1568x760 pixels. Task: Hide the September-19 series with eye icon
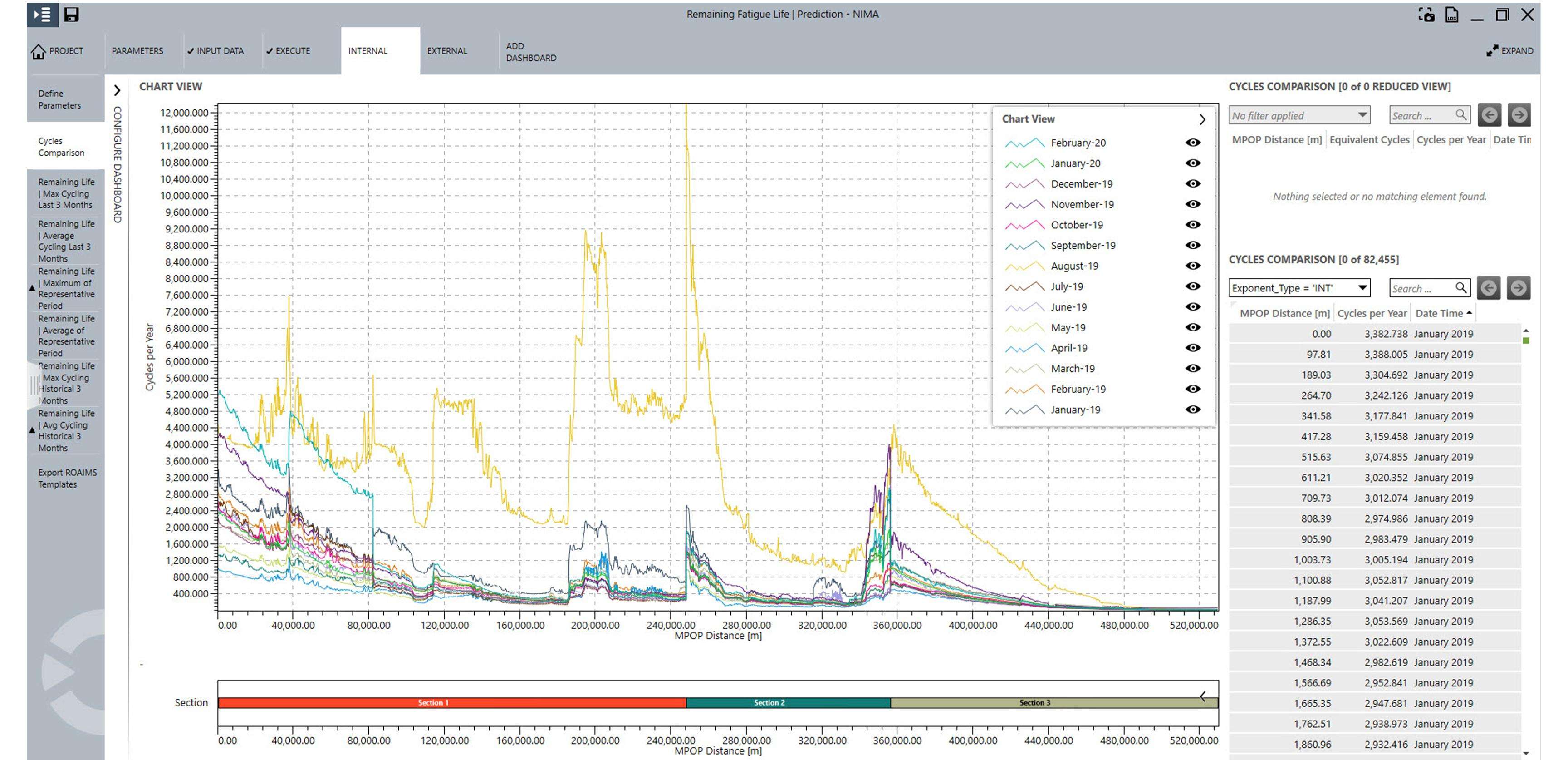[x=1193, y=245]
